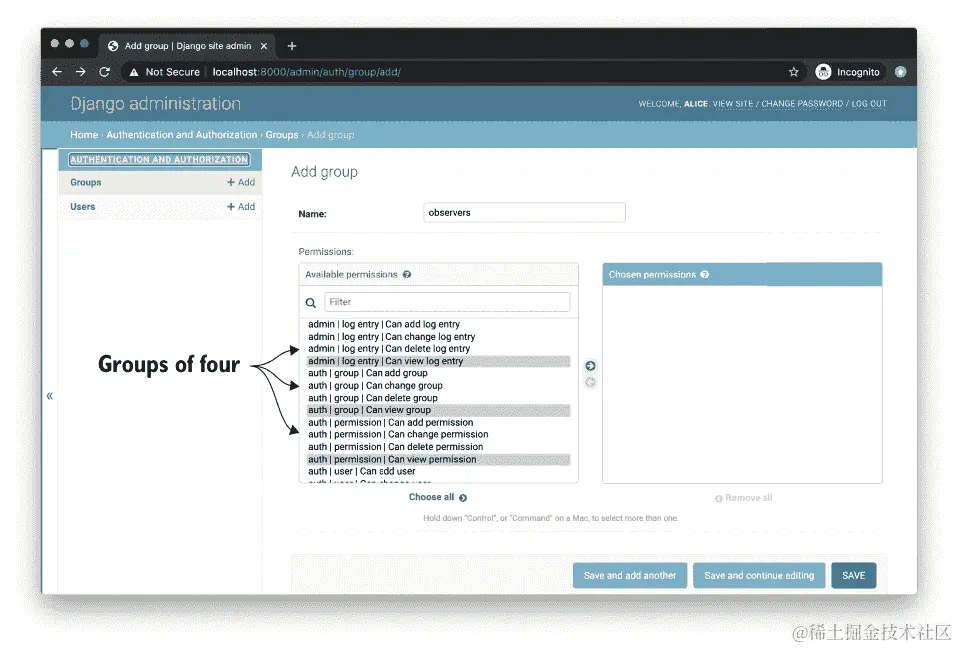The height and width of the screenshot is (649, 958).
Task: Click Save and add another
Action: [x=630, y=575]
